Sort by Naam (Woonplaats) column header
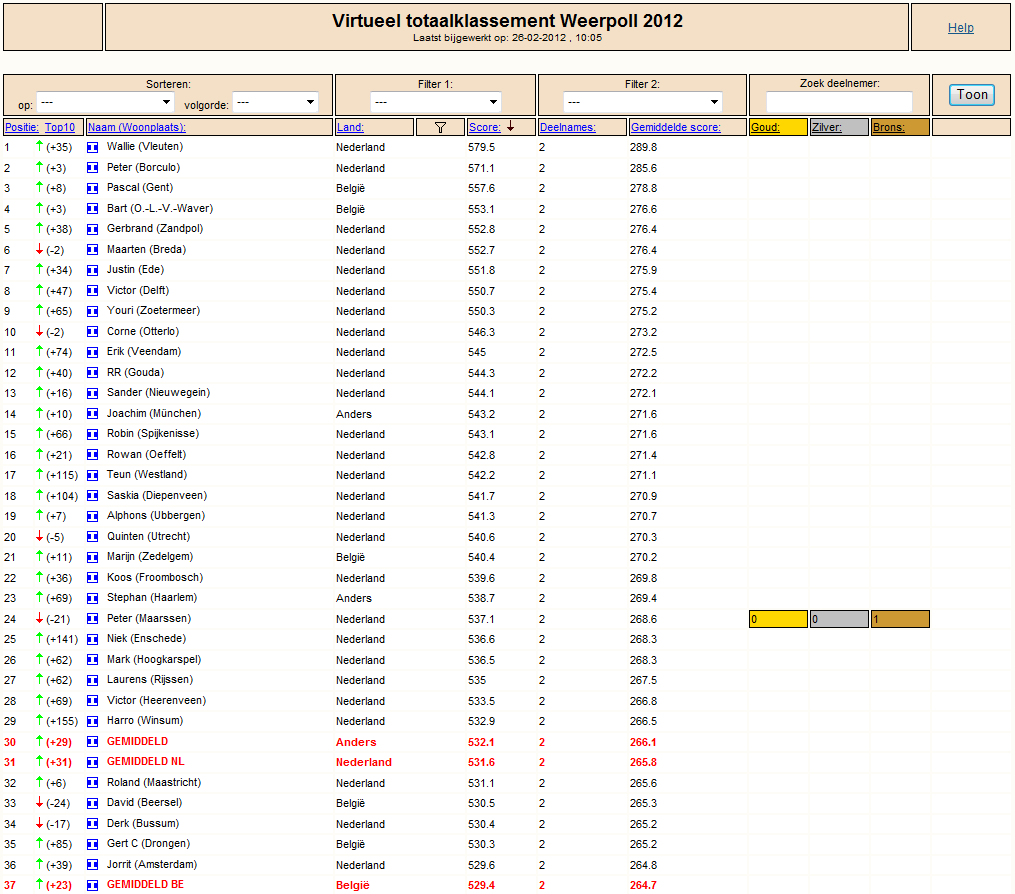Viewport: 1015px width, 894px height. pos(137,128)
